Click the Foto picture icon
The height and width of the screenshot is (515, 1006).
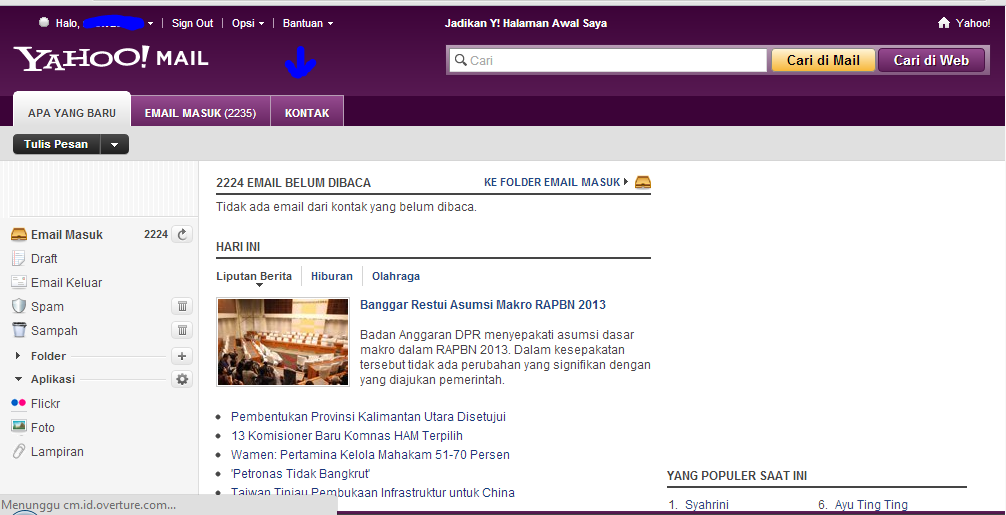point(19,426)
